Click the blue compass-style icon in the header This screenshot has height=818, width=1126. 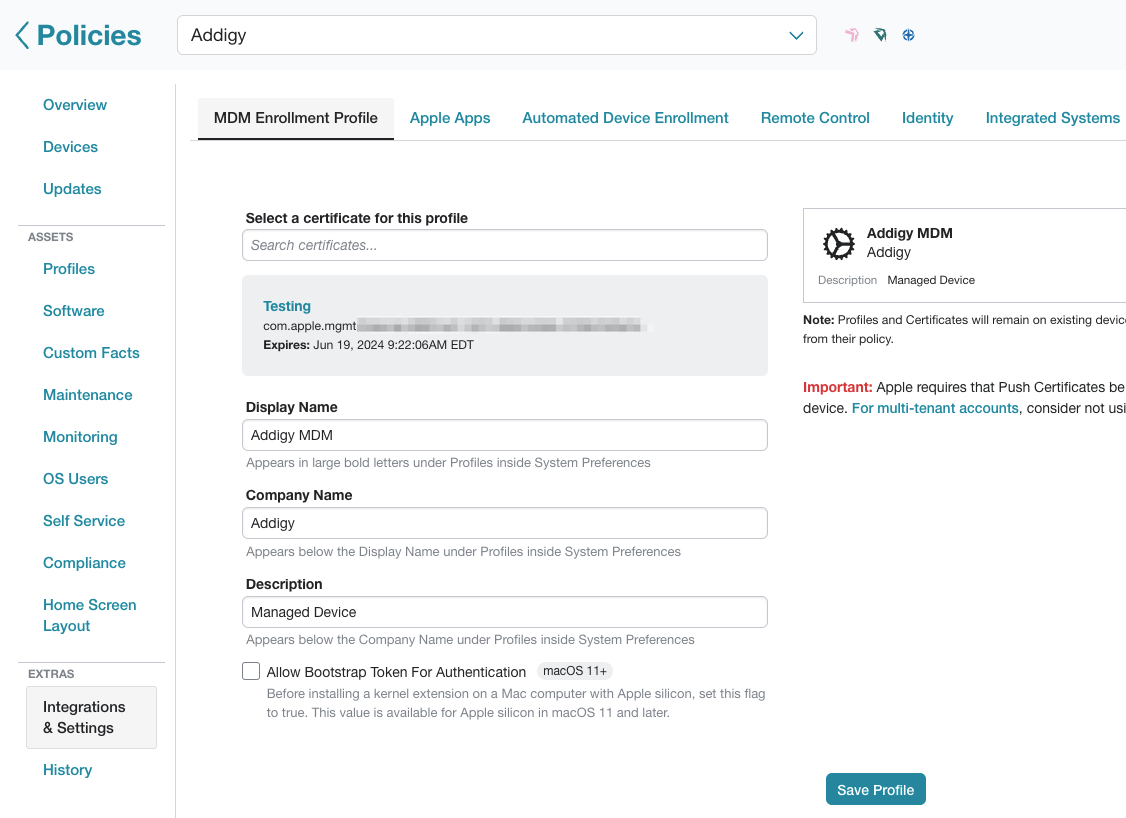pos(908,34)
